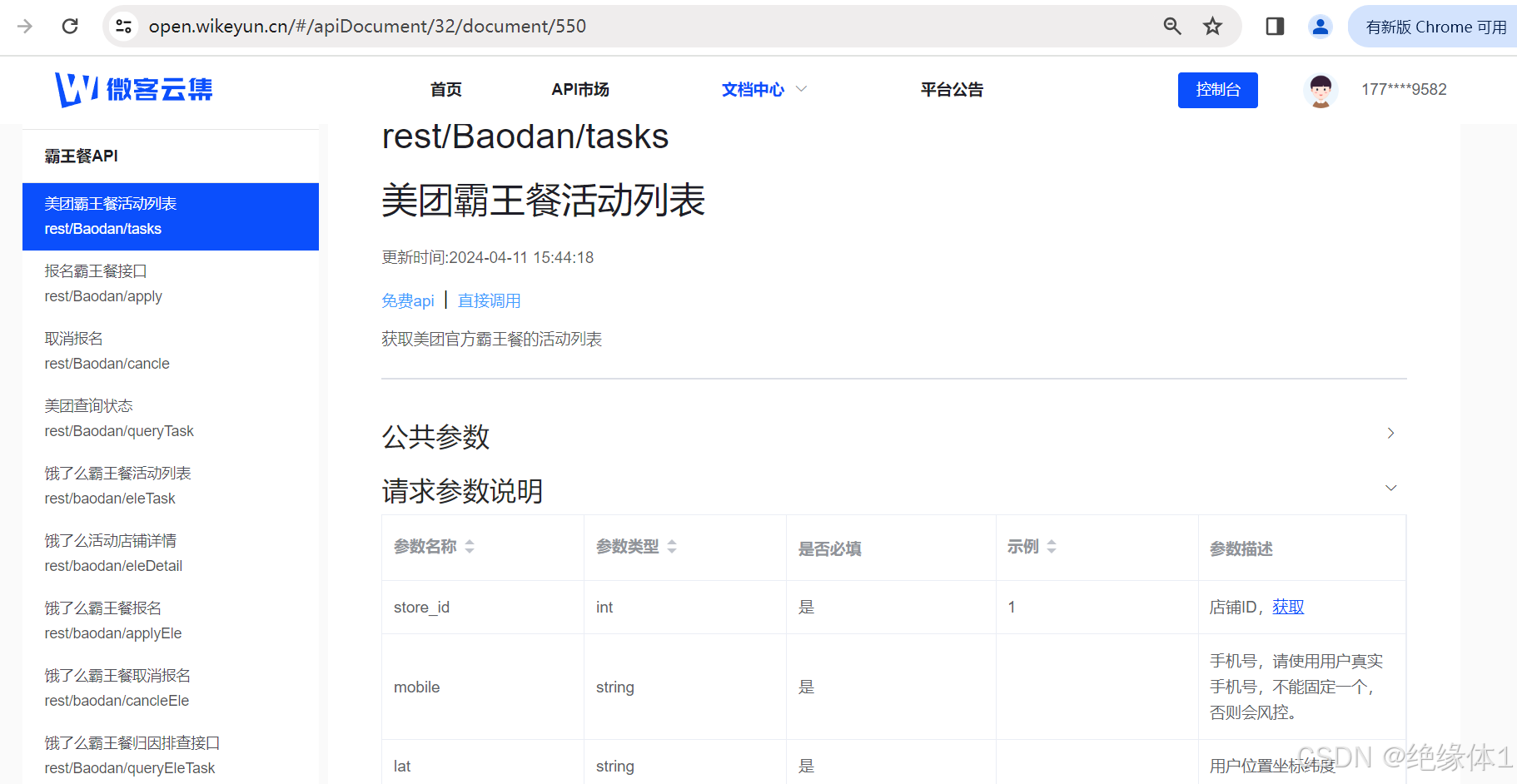Sort by 参数名称 column
Viewport: 1517px width, 784px height.
point(470,547)
